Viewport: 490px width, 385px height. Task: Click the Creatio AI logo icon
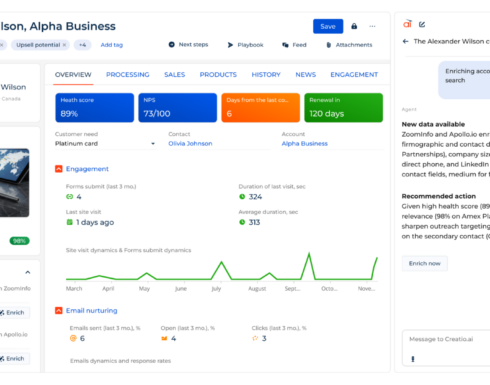click(x=407, y=24)
